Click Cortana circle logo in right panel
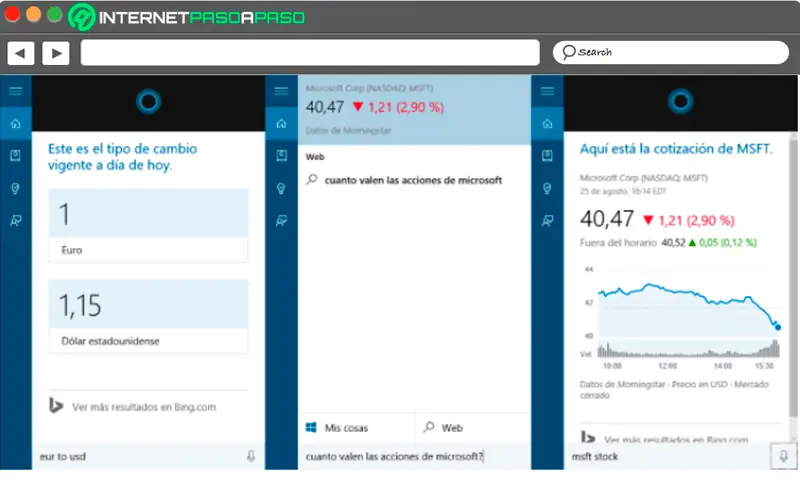 coord(681,102)
